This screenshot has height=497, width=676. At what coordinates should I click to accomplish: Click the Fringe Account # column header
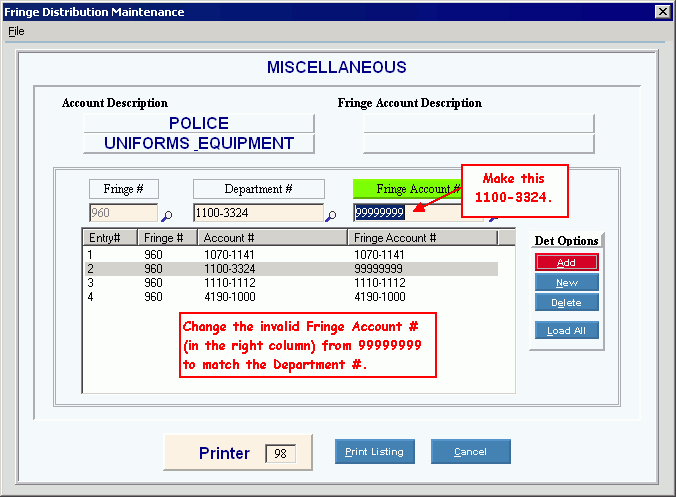[x=422, y=238]
